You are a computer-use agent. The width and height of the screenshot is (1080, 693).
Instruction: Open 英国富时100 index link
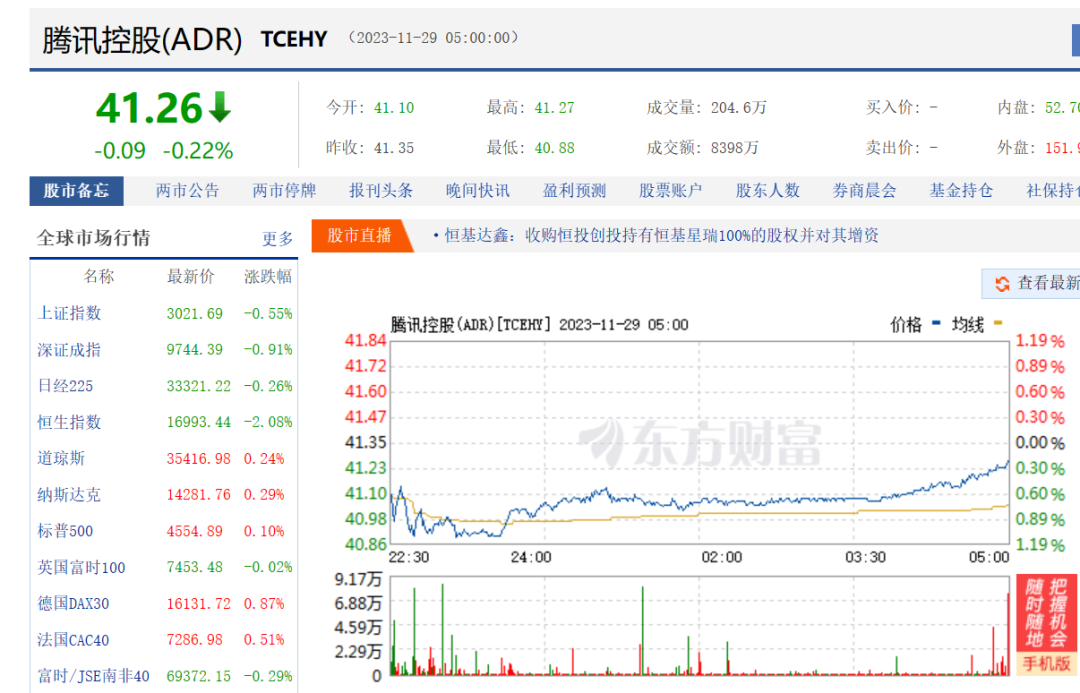(81, 568)
